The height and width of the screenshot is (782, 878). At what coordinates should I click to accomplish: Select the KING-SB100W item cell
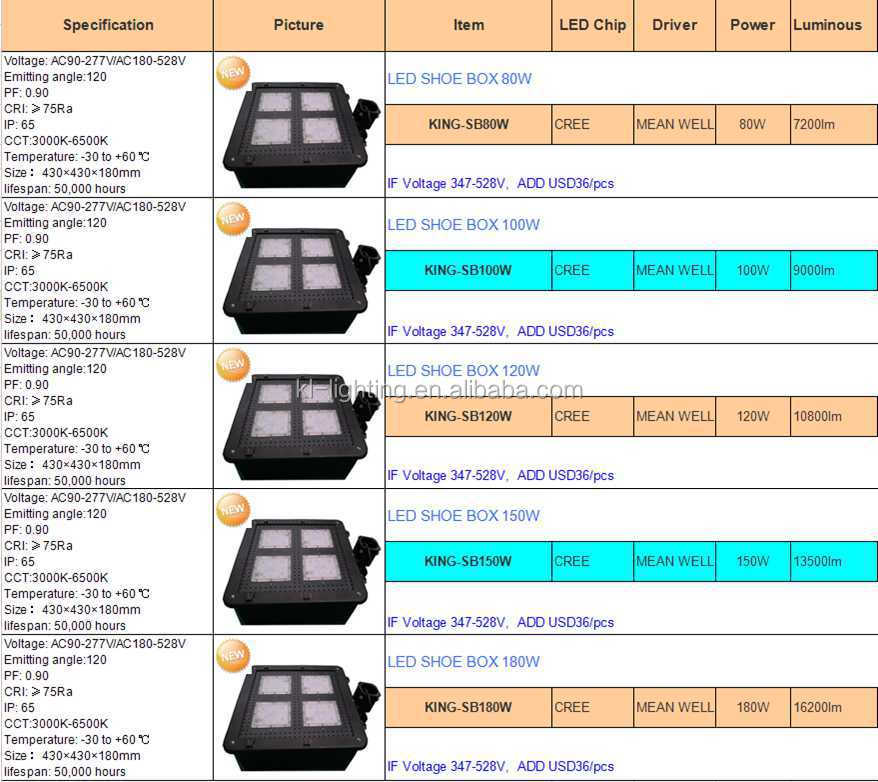(x=469, y=270)
